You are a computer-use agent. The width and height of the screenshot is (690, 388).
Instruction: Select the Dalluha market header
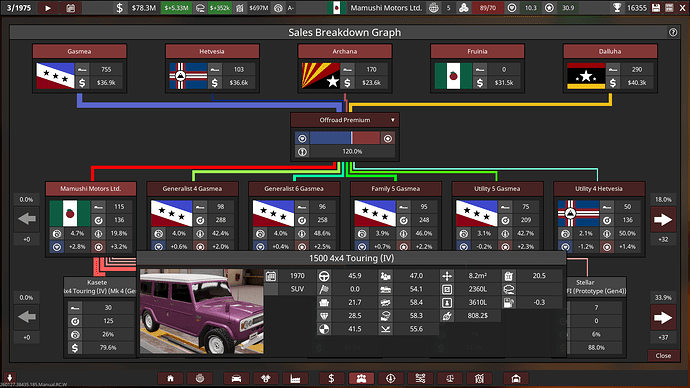pyautogui.click(x=610, y=51)
